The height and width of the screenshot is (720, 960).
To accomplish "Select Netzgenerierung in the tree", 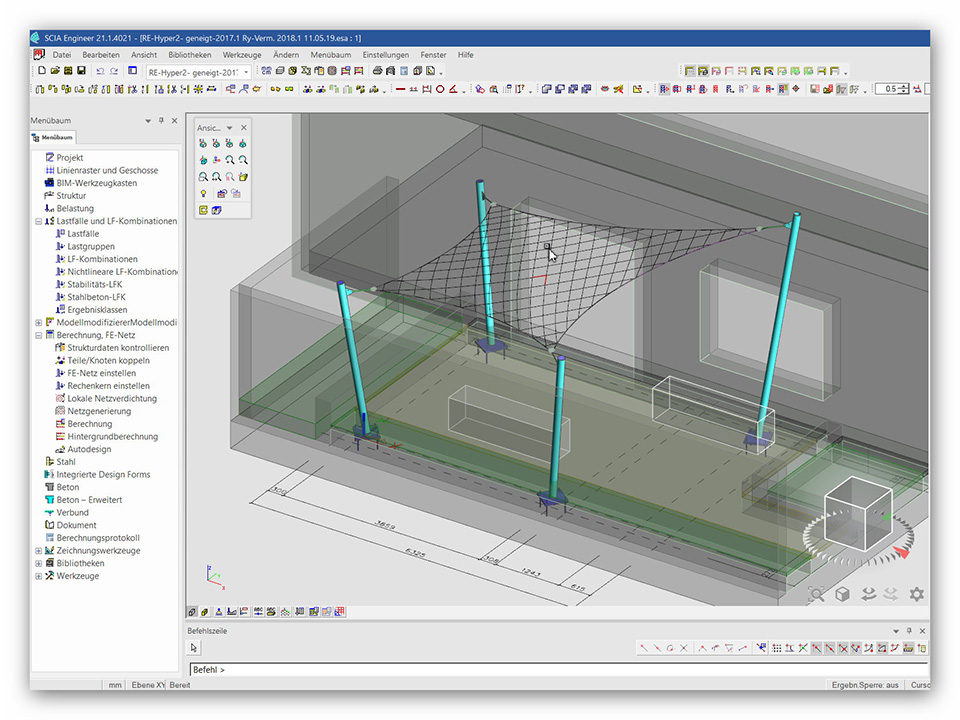I will (99, 411).
